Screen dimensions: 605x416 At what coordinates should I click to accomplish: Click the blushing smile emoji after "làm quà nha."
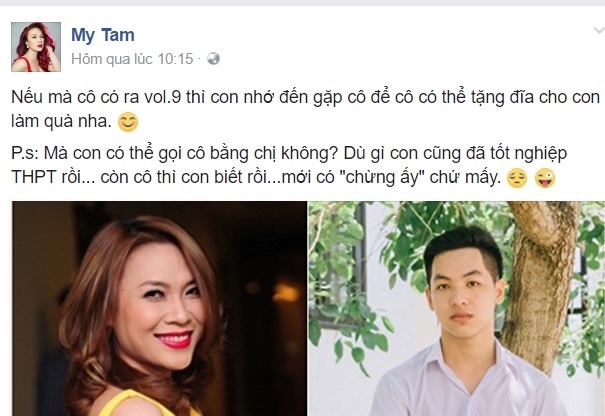(x=128, y=122)
